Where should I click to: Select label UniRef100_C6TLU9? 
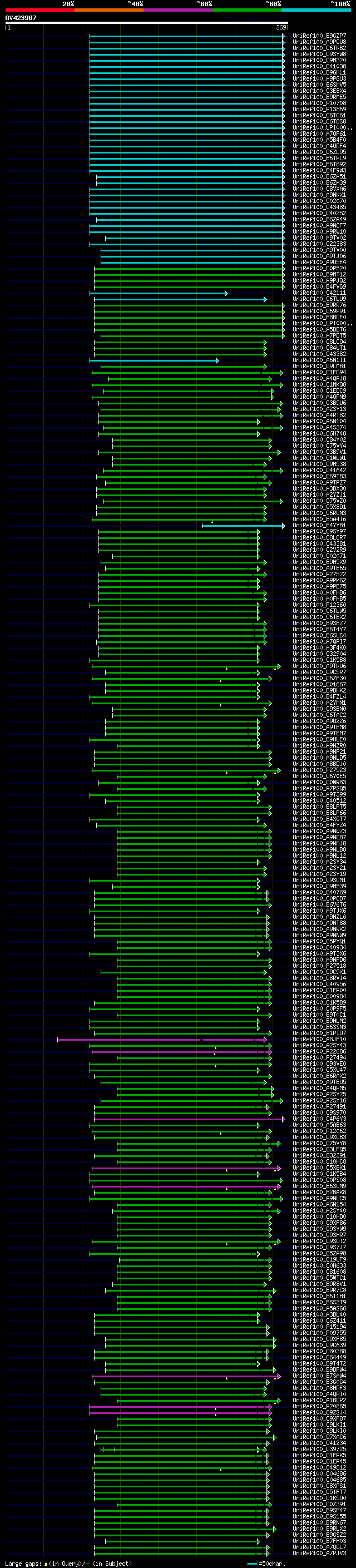[319, 299]
